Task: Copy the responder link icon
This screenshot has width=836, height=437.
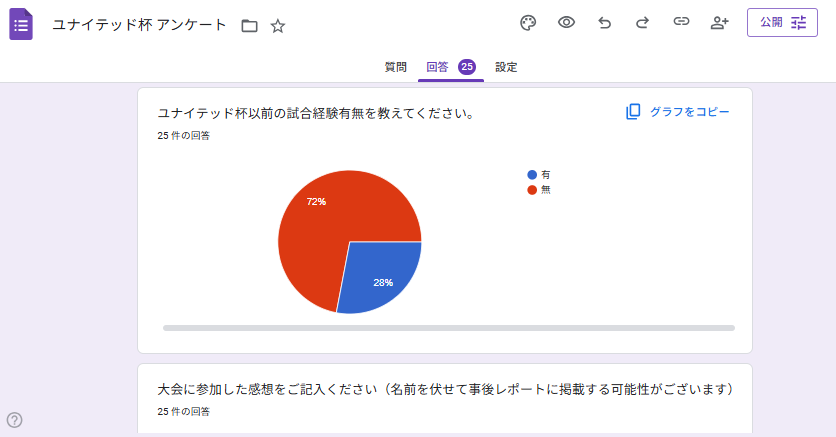Action: [681, 22]
